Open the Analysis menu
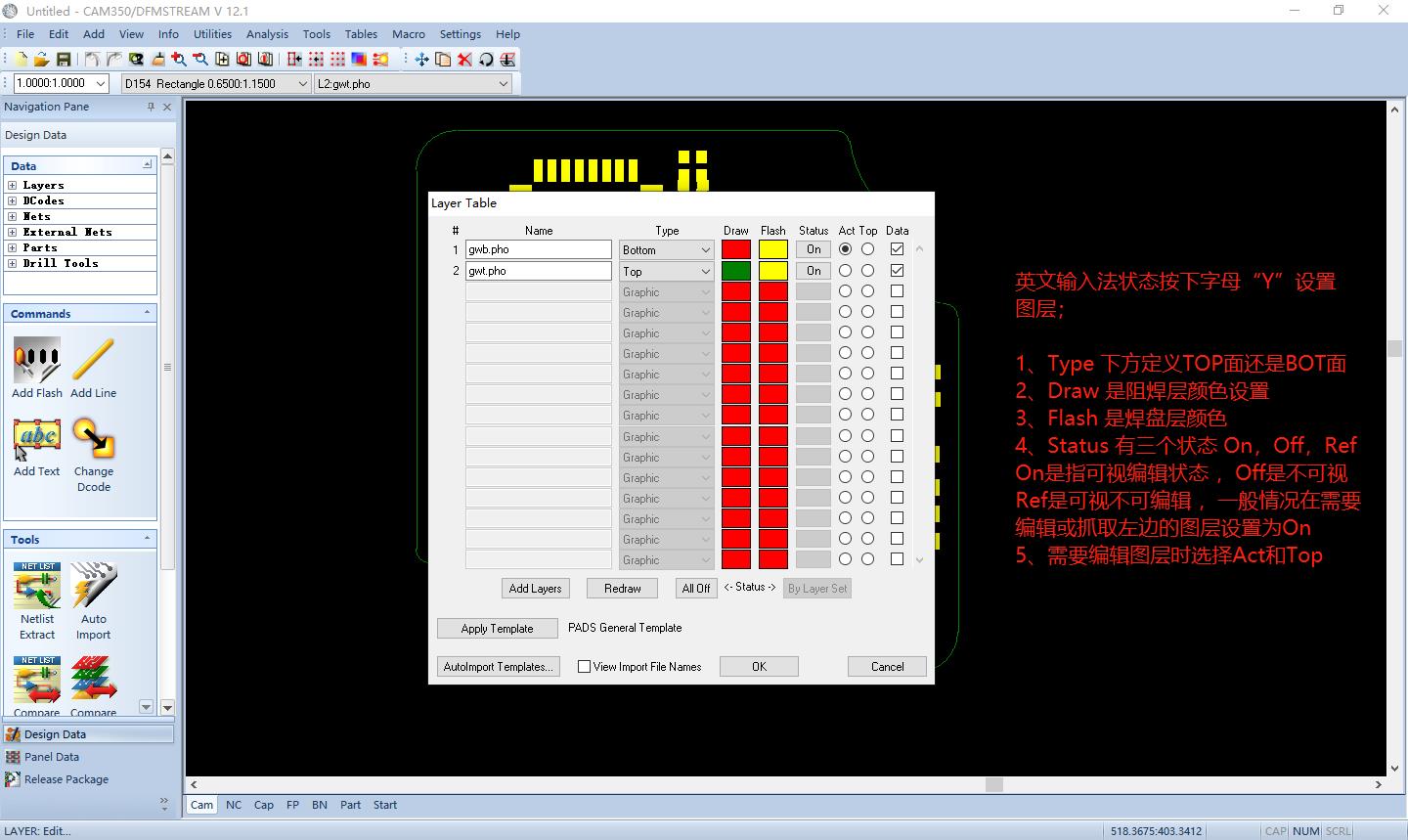The image size is (1408, 840). pyautogui.click(x=267, y=34)
